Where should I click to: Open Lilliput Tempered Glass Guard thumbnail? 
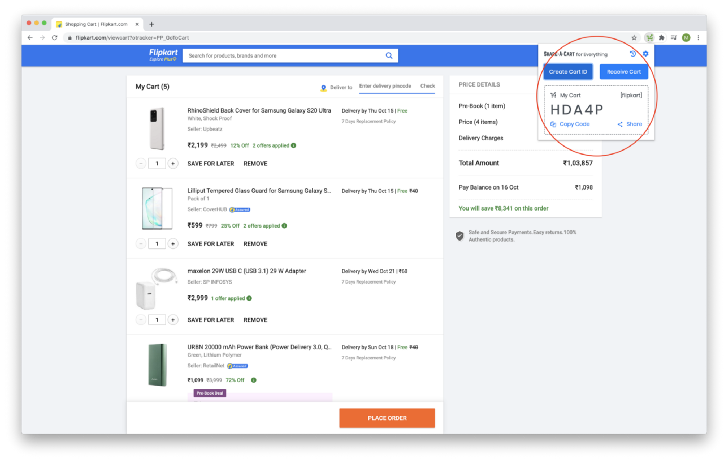click(x=157, y=208)
